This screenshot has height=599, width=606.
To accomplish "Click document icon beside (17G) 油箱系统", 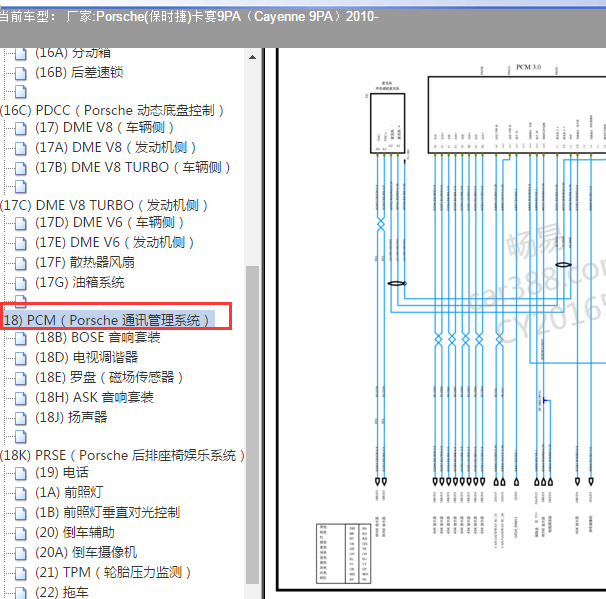I will [20, 283].
